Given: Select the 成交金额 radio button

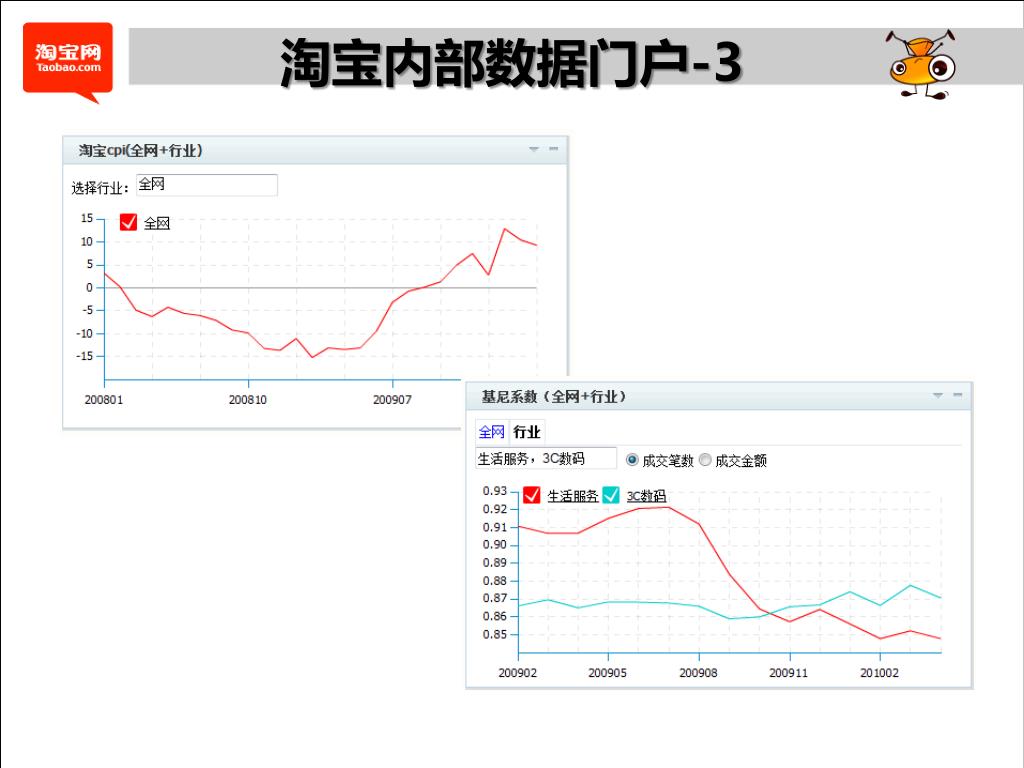Looking at the screenshot, I should 705,460.
